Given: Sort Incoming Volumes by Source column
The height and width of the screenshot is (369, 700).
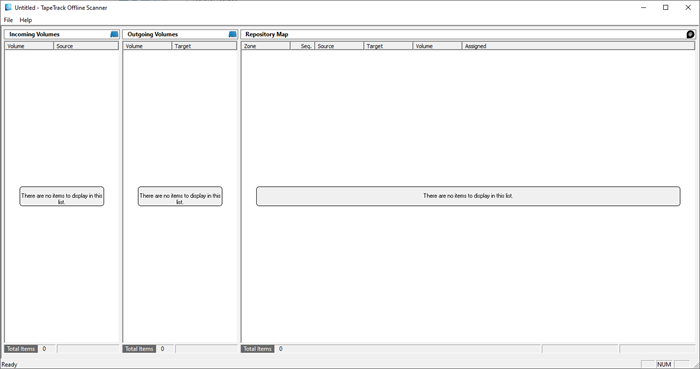Looking at the screenshot, I should tap(86, 46).
